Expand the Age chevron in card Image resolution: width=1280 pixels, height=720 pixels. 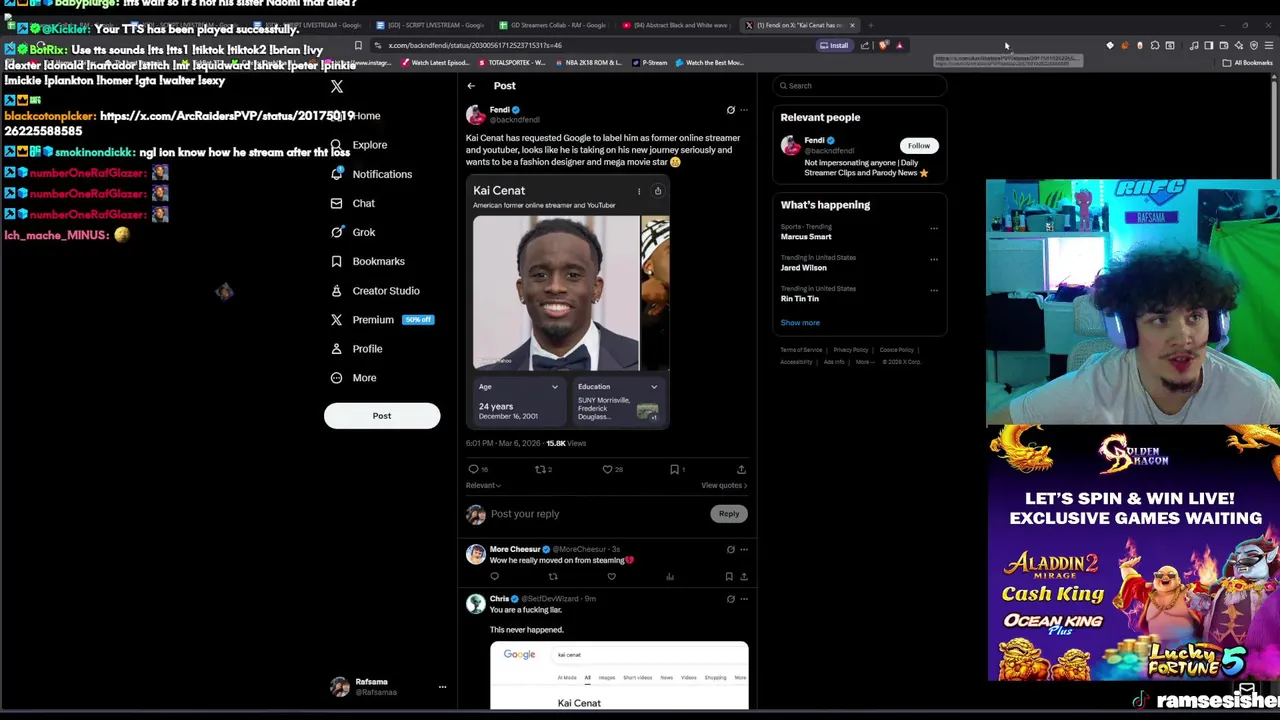tap(554, 387)
